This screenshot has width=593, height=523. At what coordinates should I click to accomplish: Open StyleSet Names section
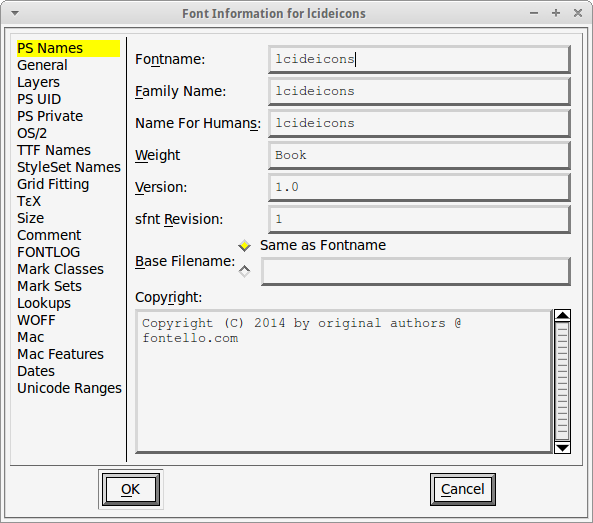coord(69,168)
